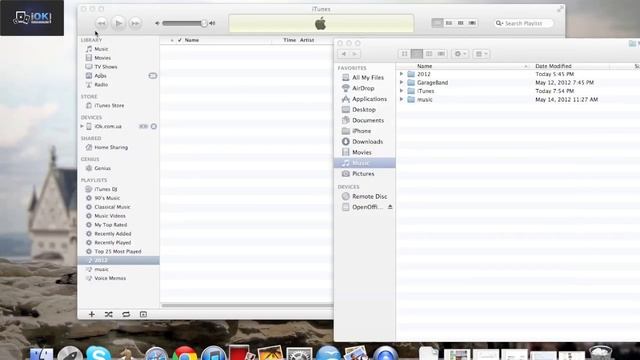This screenshot has height=360, width=640.
Task: Click the iTunes next track button
Action: 135,23
